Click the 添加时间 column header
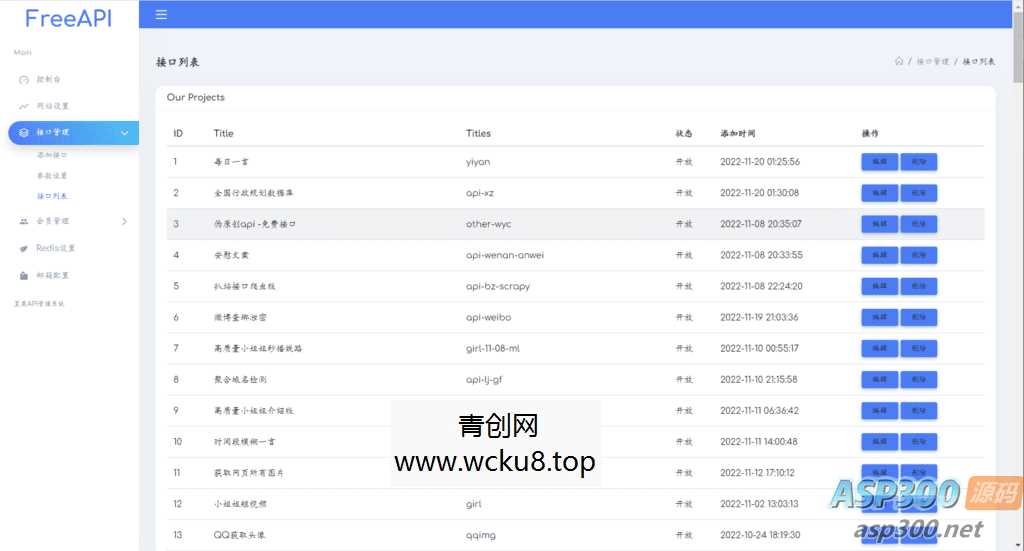Screen dimensions: 1024x551 coord(738,133)
